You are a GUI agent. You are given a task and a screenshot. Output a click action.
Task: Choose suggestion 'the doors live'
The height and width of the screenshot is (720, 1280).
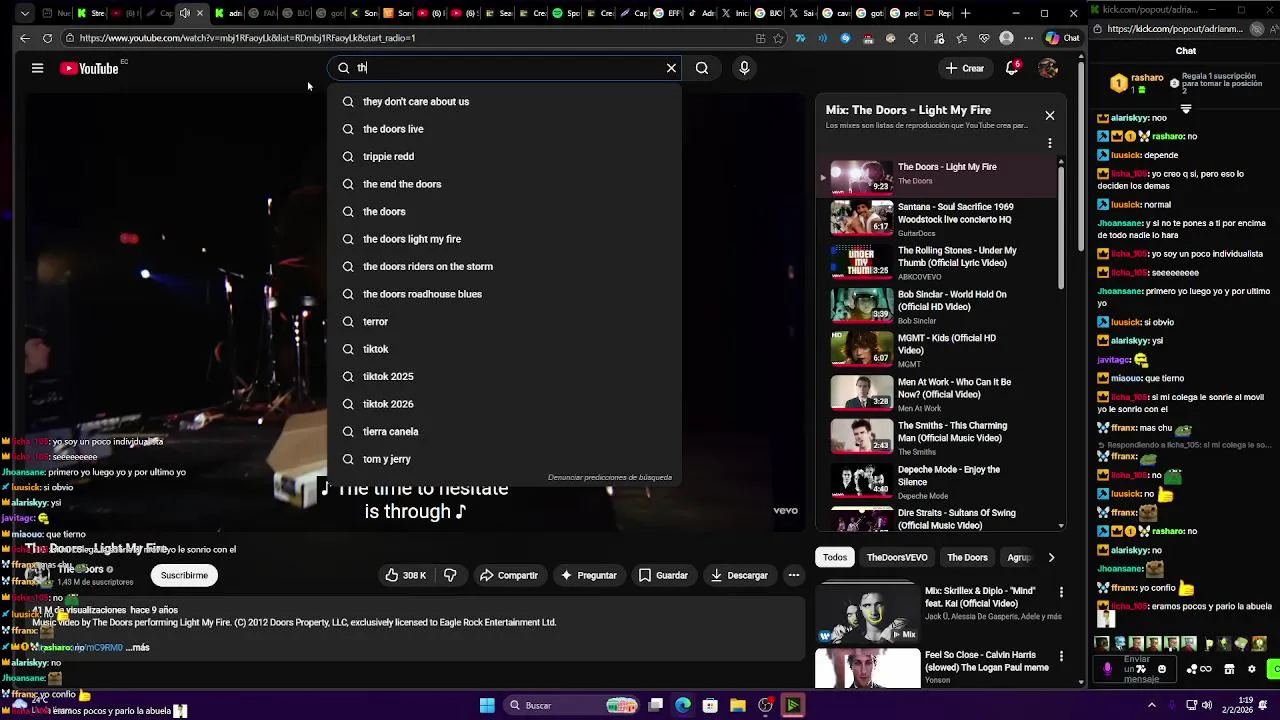click(504, 129)
